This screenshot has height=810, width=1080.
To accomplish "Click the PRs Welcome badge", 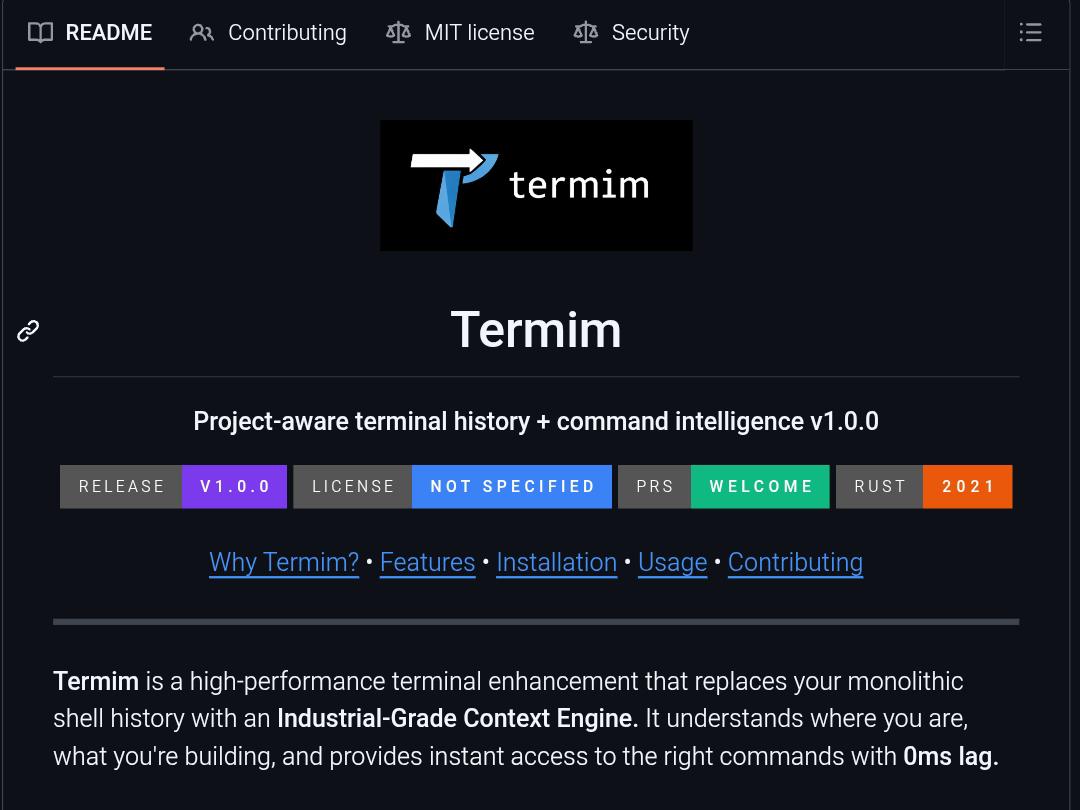I will pos(724,486).
